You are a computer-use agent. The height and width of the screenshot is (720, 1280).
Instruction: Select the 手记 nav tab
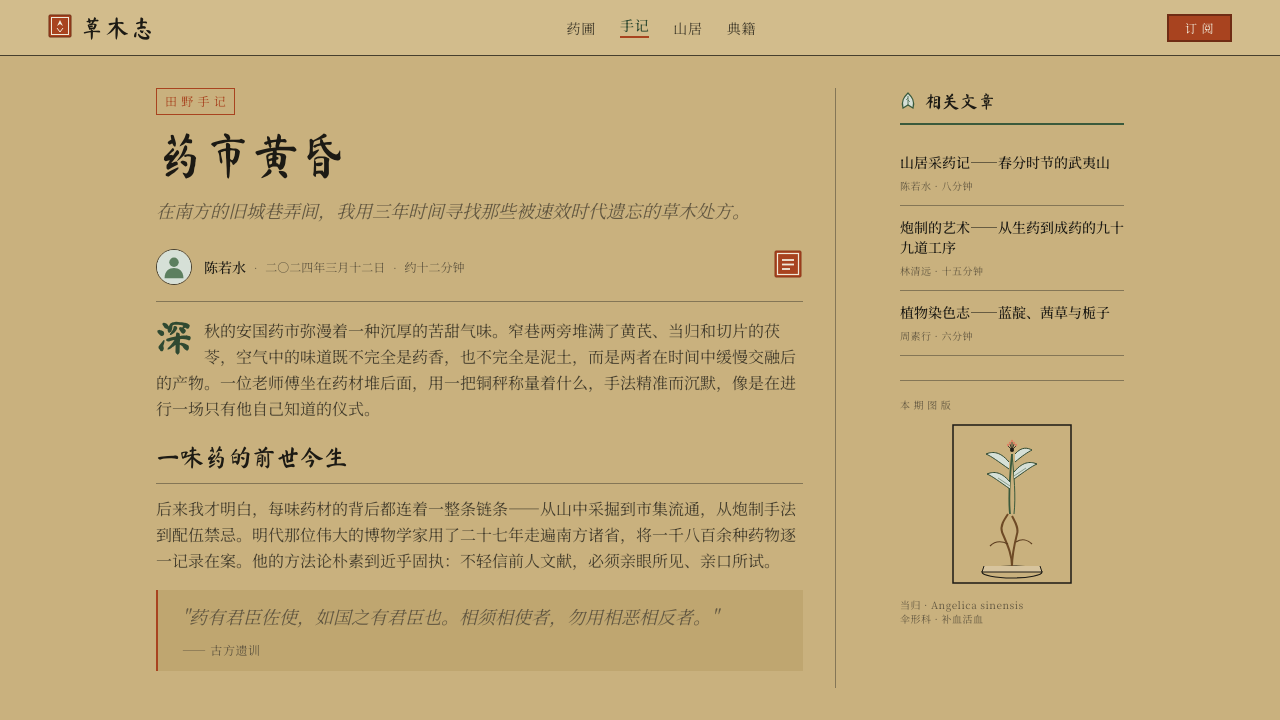pyautogui.click(x=634, y=27)
